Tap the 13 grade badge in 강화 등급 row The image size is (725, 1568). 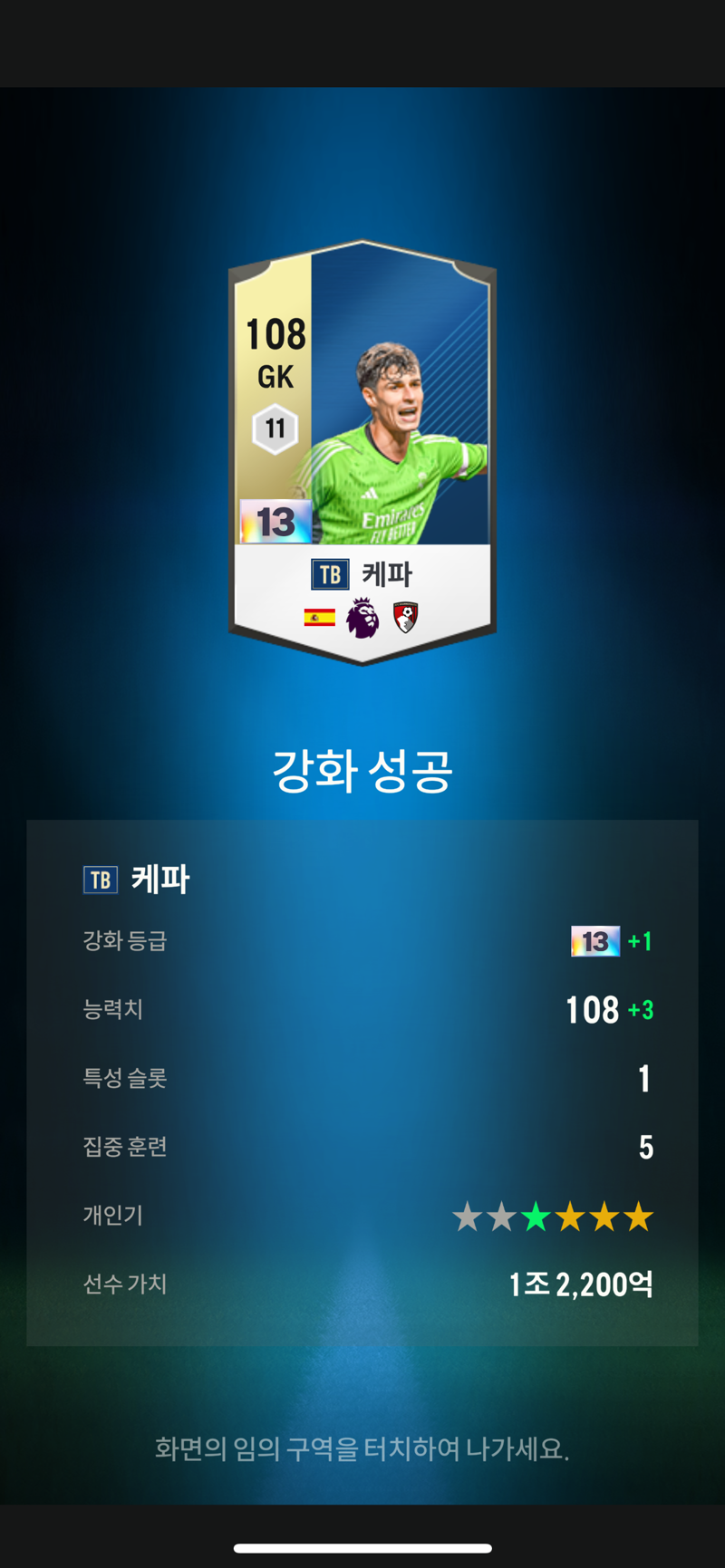coord(595,941)
